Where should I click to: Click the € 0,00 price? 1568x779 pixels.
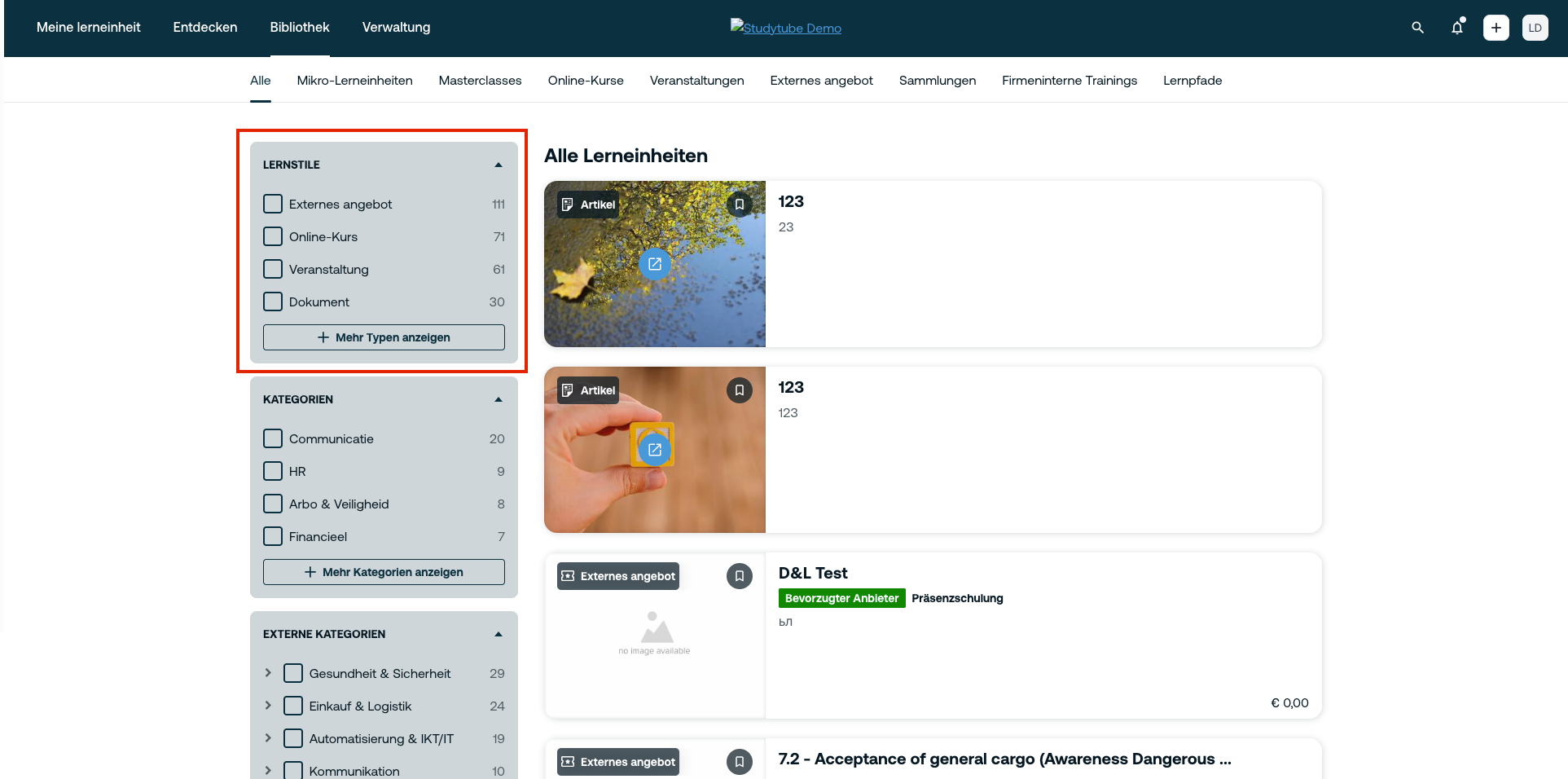pos(1290,702)
